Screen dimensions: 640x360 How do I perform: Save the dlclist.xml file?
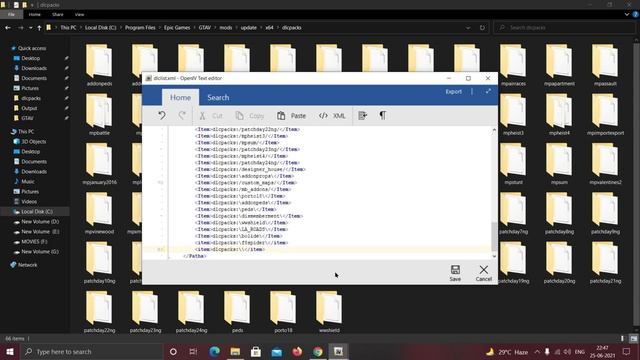tap(455, 273)
